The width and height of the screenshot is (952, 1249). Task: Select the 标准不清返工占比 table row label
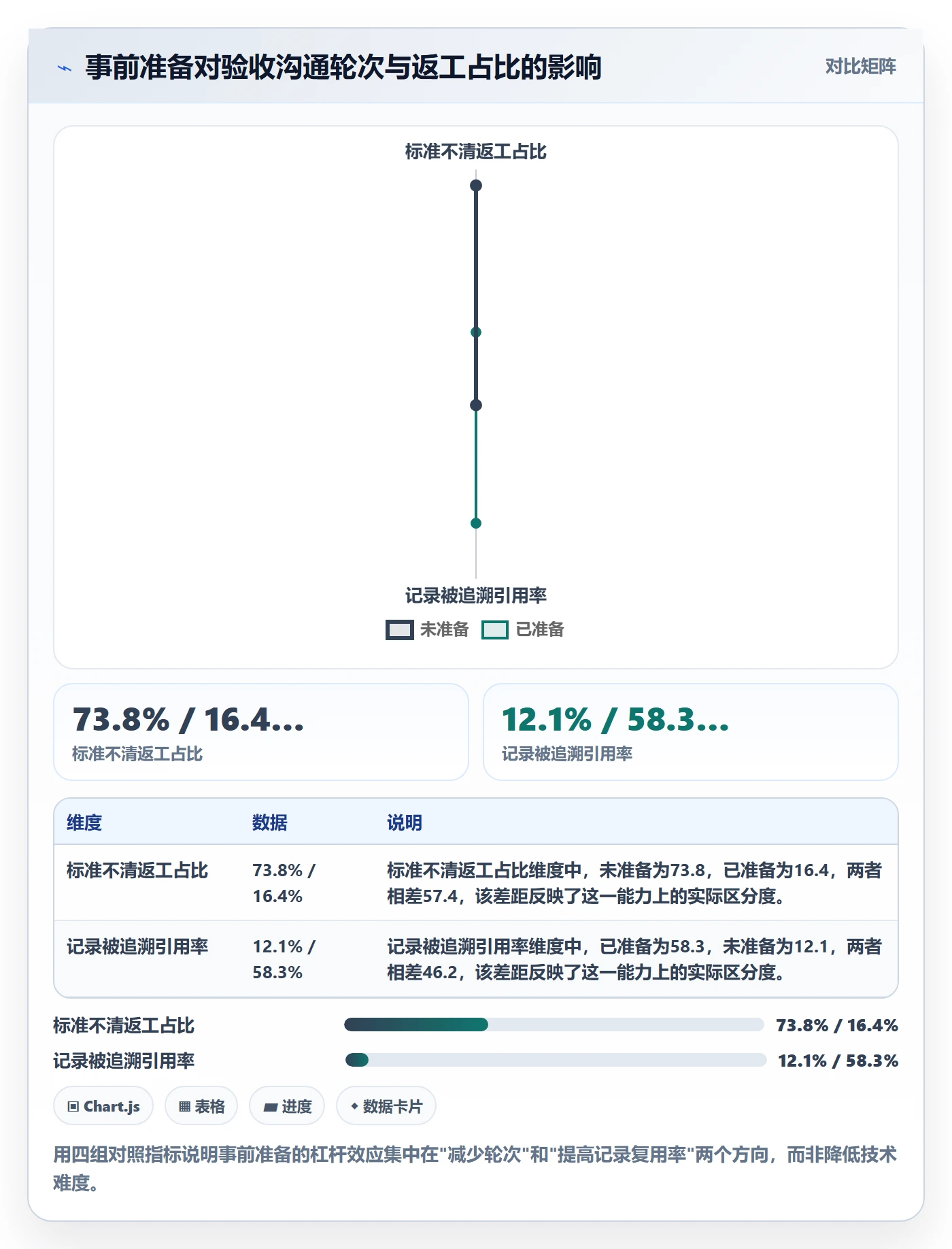[137, 871]
